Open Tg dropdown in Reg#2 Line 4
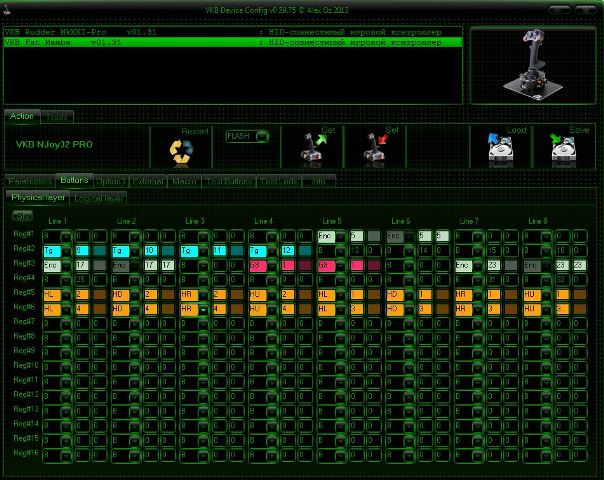 [272, 251]
